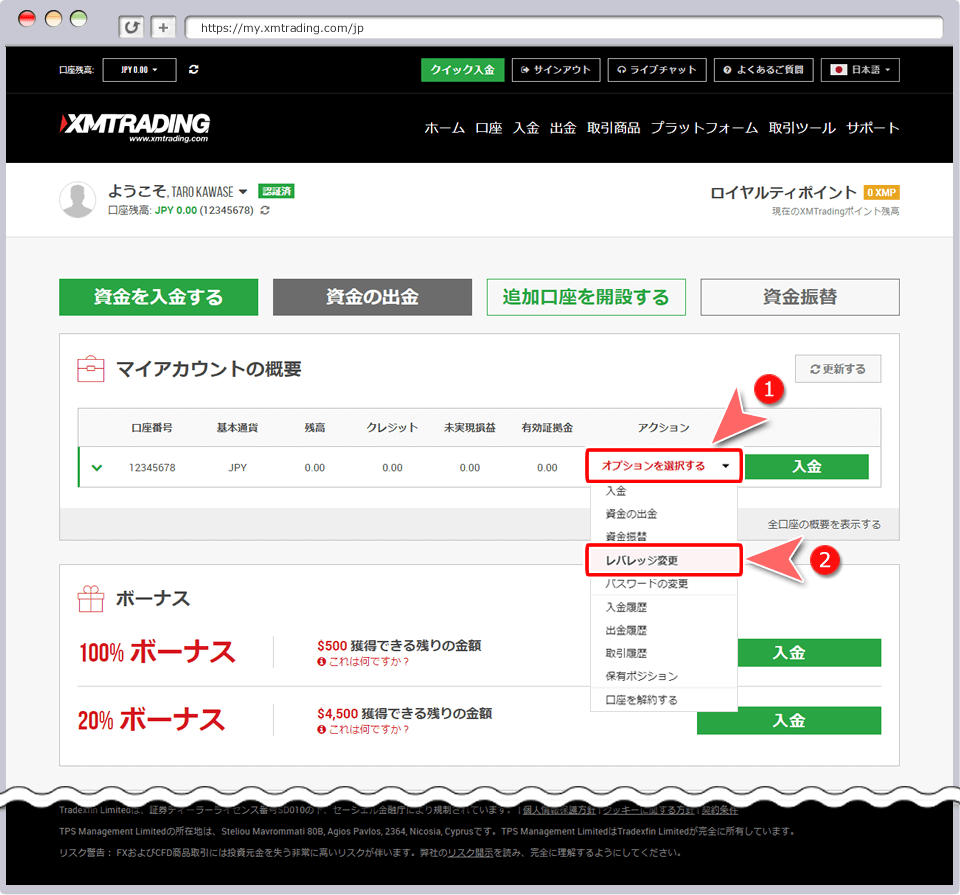The image size is (960, 895).
Task: Click the green chevron on account row 12345678
Action: (x=97, y=467)
